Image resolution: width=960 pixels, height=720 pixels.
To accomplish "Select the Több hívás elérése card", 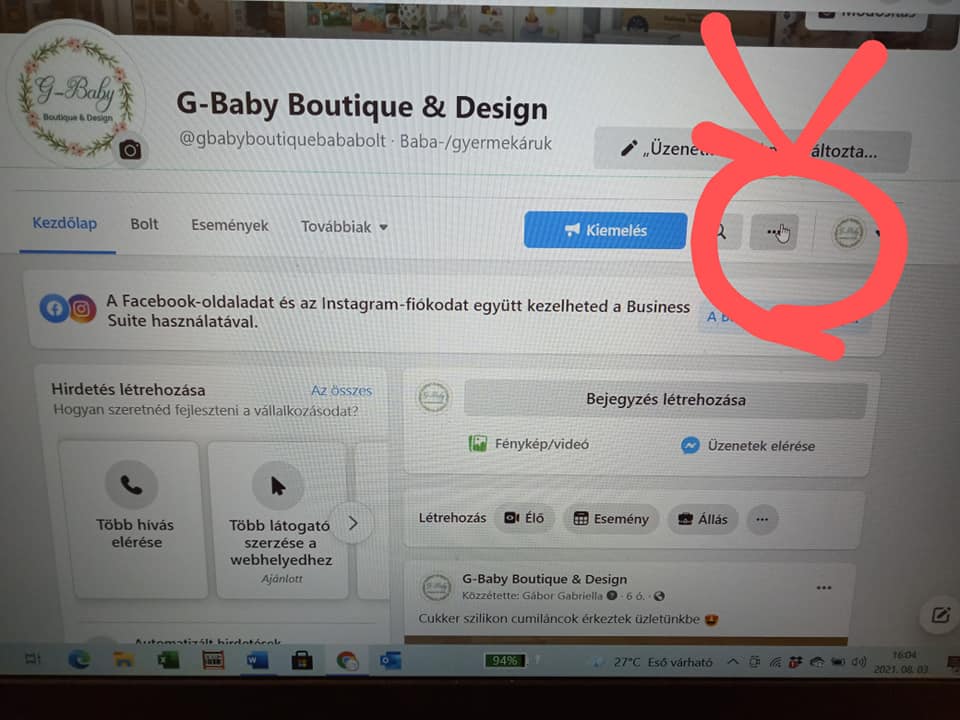I will click(x=134, y=520).
